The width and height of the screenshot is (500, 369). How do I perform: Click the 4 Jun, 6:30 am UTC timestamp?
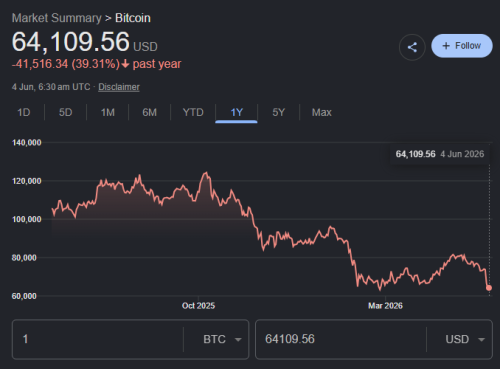[51, 87]
